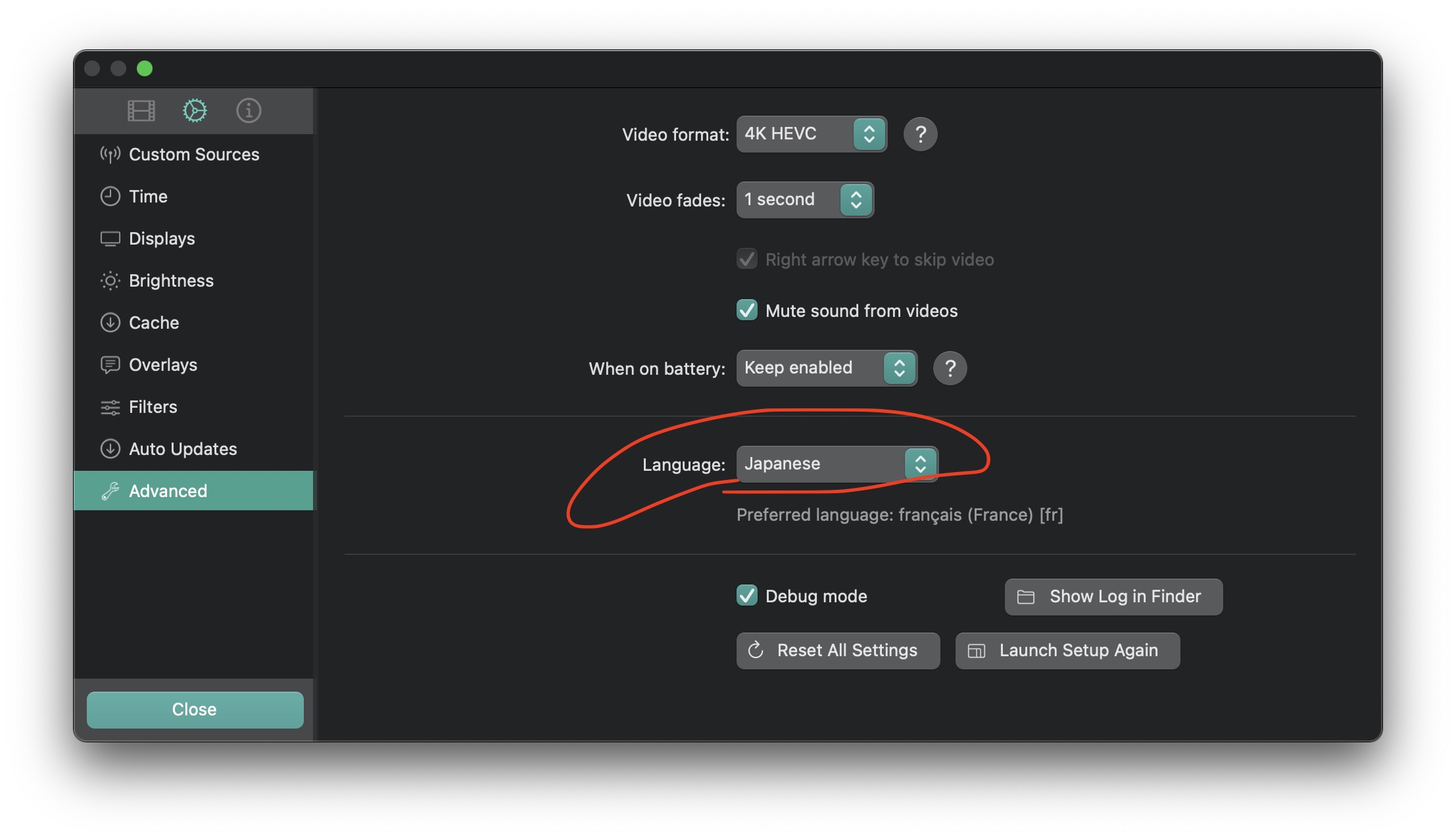
Task: Click the monitor icon beside Displays
Action: [110, 239]
